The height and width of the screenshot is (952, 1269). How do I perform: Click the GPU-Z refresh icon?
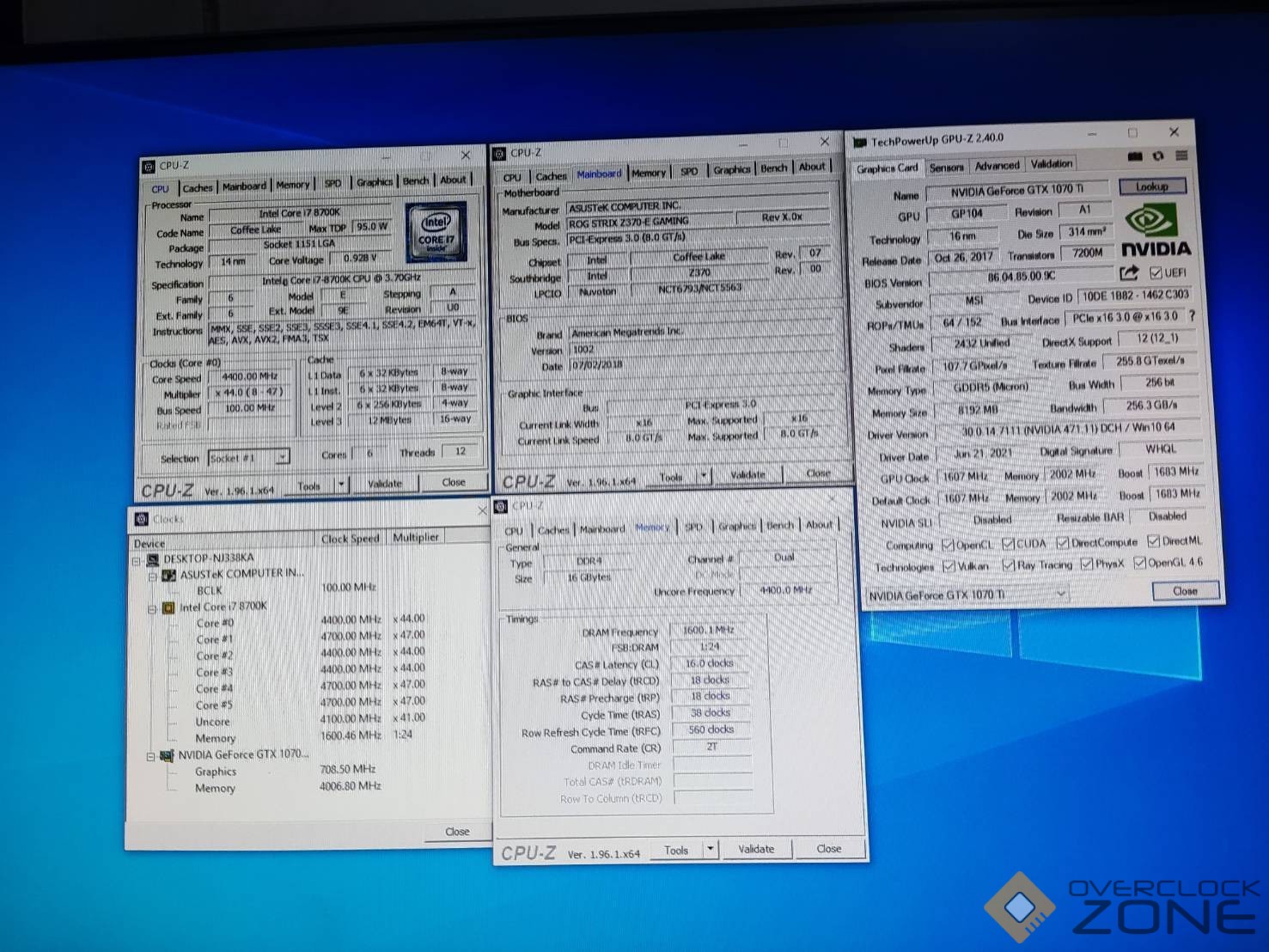(x=1158, y=156)
